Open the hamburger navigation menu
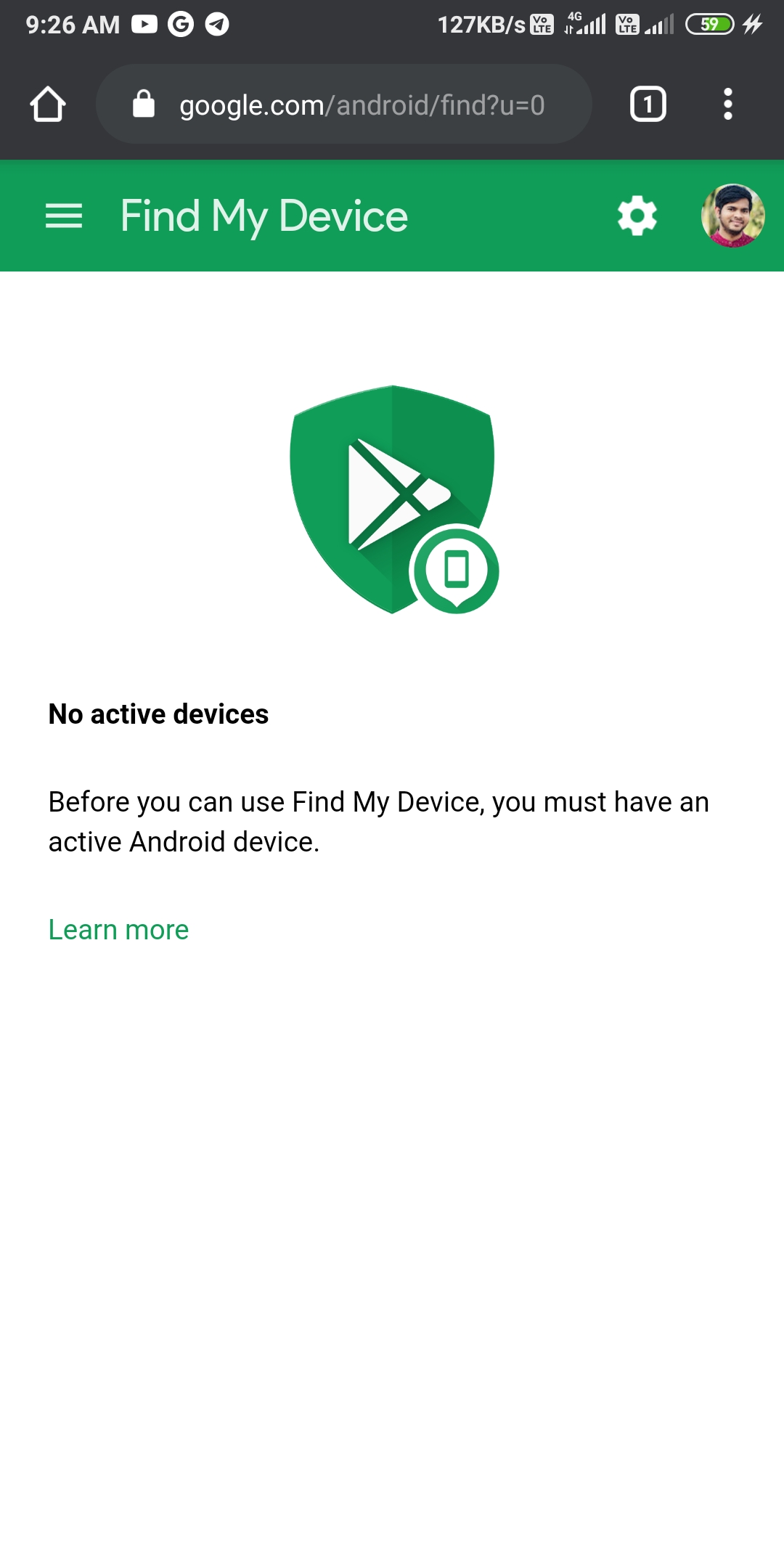Screen dimensions: 784x1568 click(64, 216)
